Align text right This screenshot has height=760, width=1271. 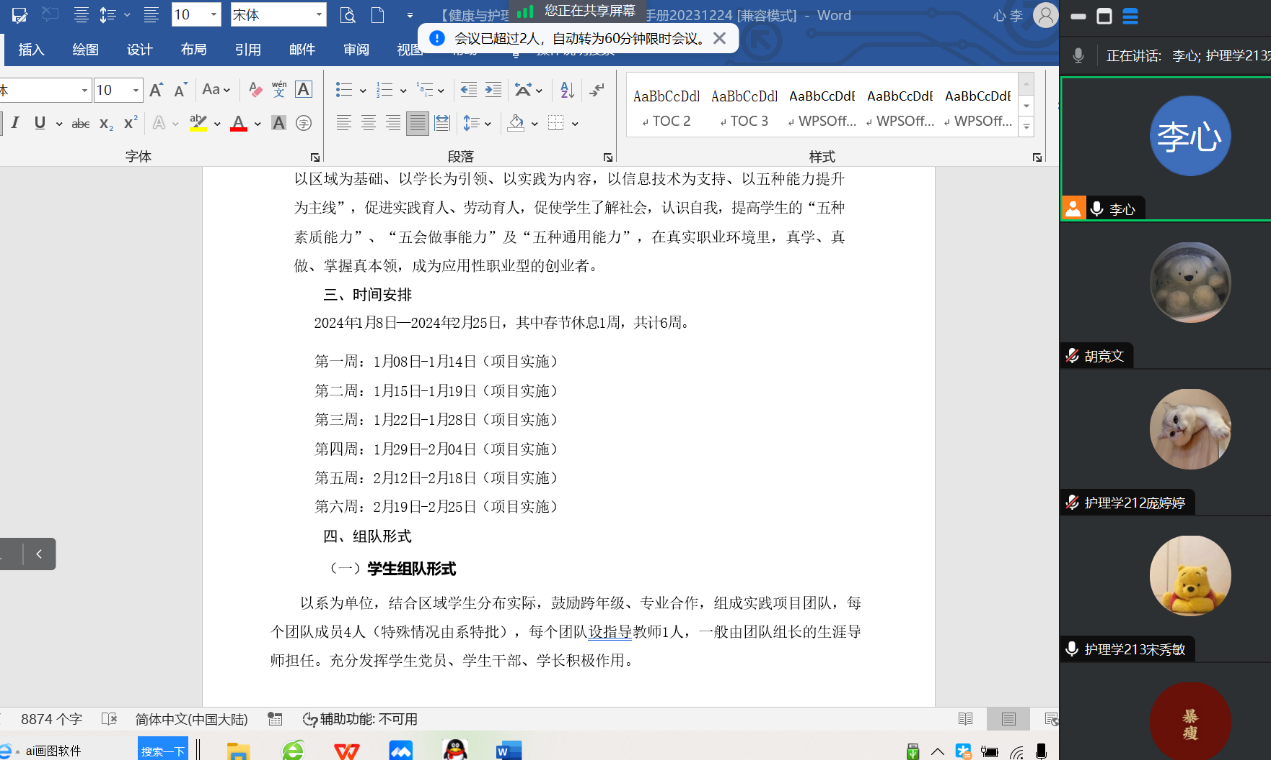click(x=393, y=123)
